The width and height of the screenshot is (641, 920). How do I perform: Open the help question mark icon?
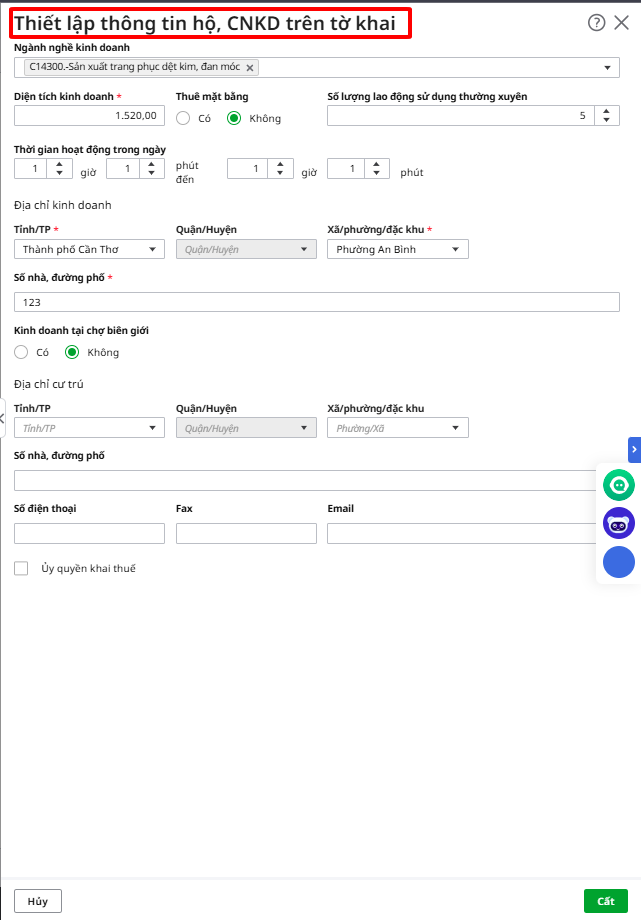point(597,23)
